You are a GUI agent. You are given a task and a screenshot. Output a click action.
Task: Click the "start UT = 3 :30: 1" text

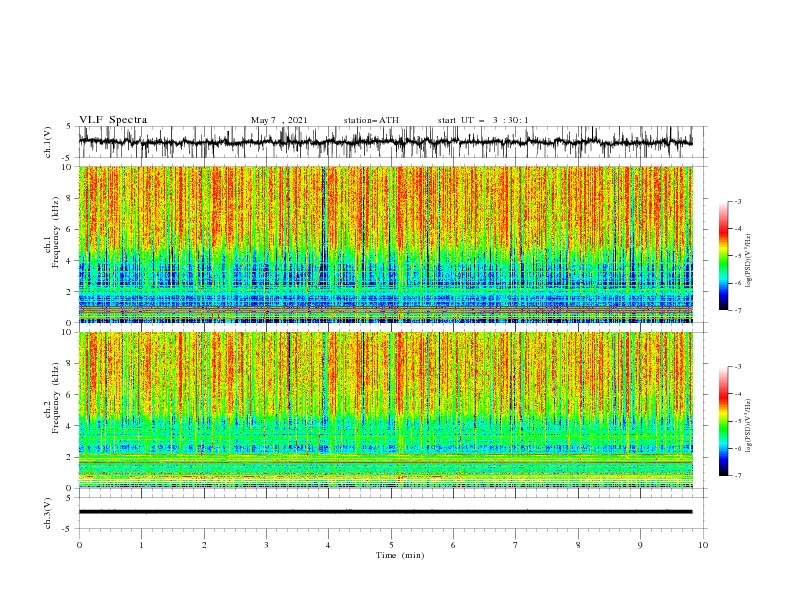coord(483,120)
